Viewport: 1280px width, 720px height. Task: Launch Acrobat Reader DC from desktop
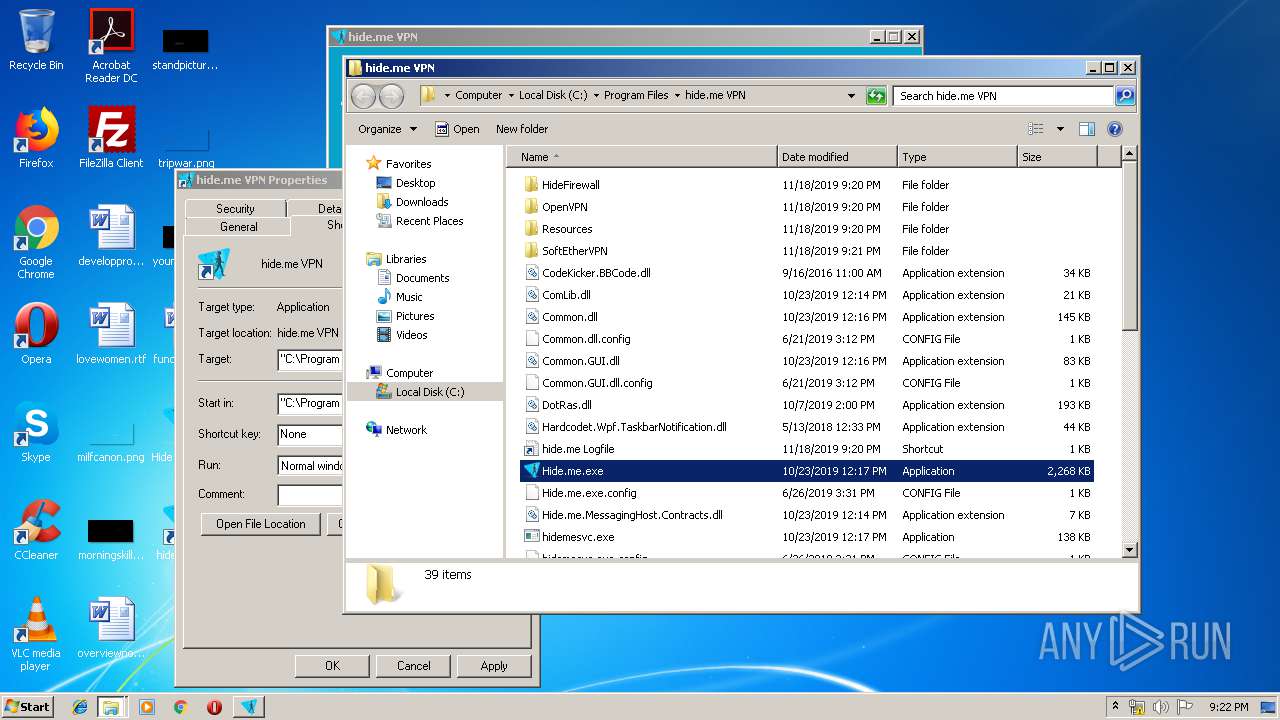click(111, 46)
